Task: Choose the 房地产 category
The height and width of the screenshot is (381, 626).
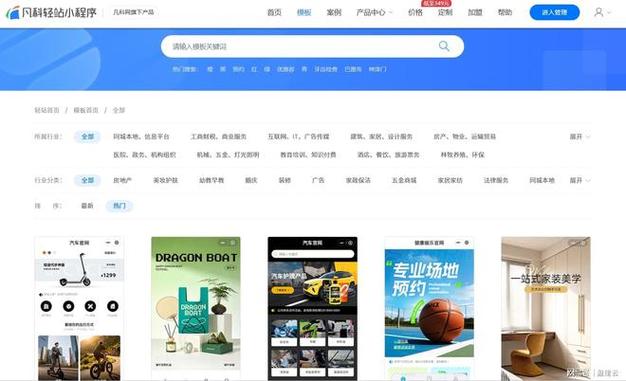Action: click(123, 180)
